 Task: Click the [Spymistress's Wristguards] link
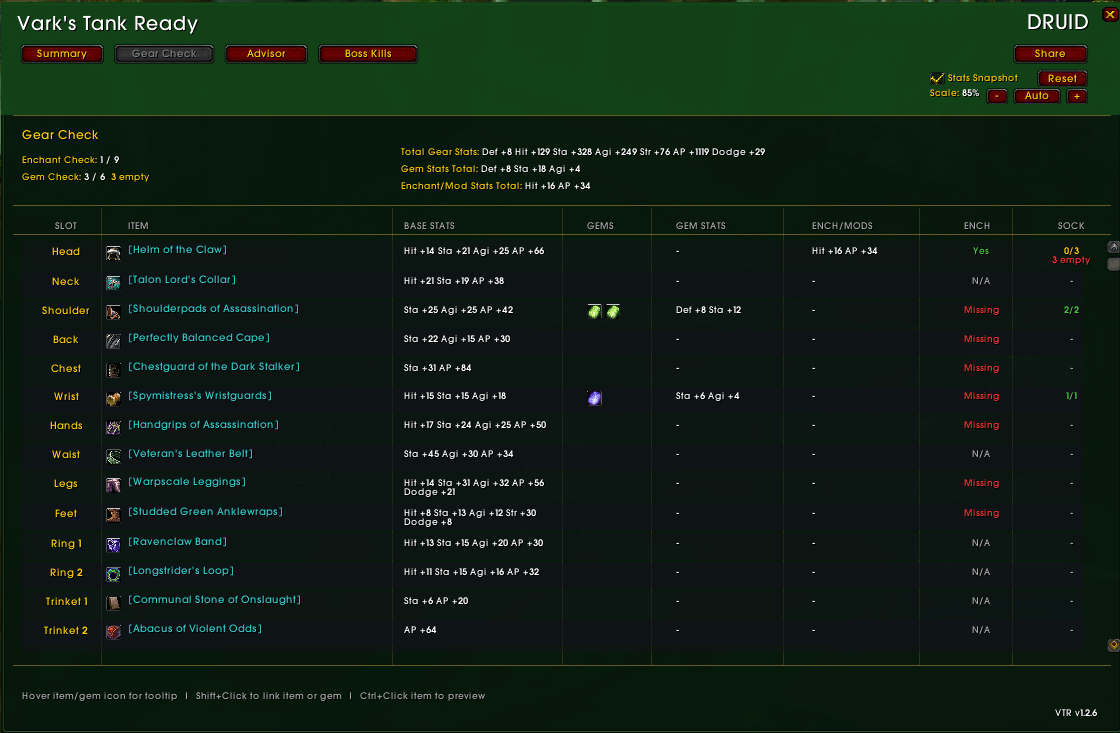199,395
